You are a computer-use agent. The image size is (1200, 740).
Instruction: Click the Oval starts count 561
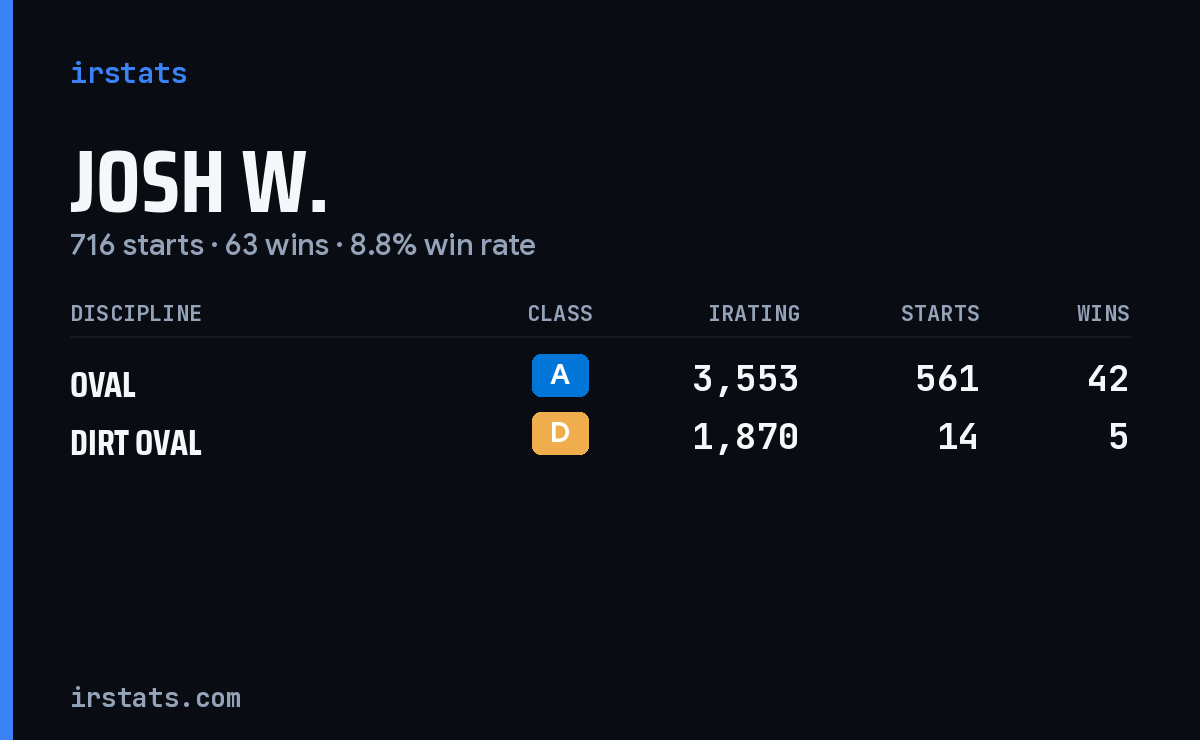(947, 379)
